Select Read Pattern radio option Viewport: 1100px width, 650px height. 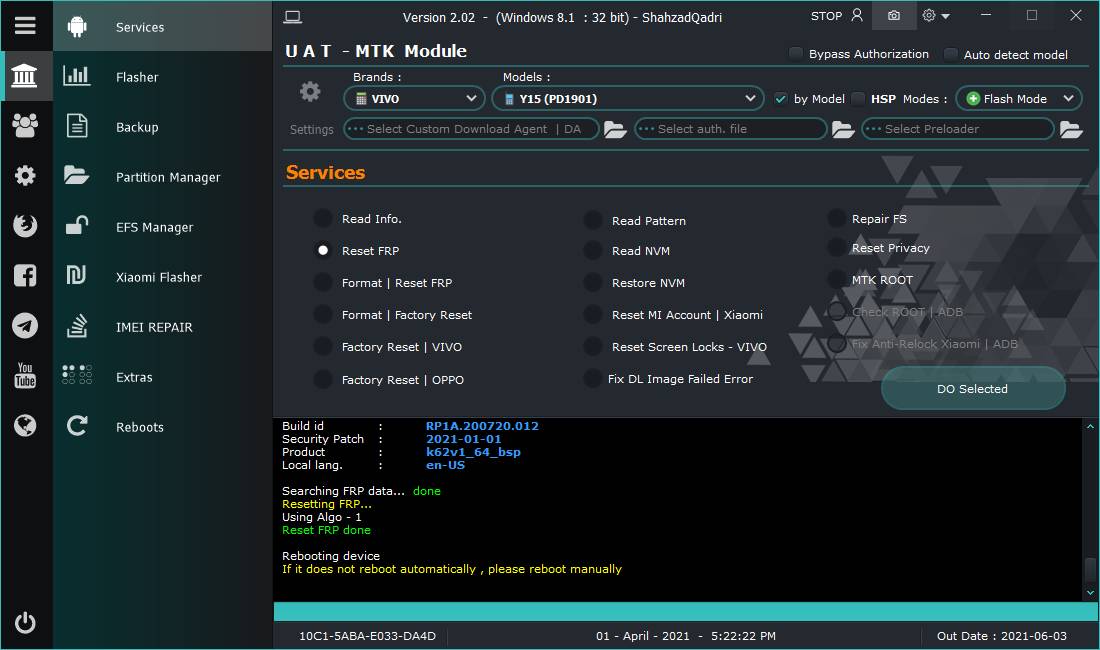pyautogui.click(x=593, y=220)
